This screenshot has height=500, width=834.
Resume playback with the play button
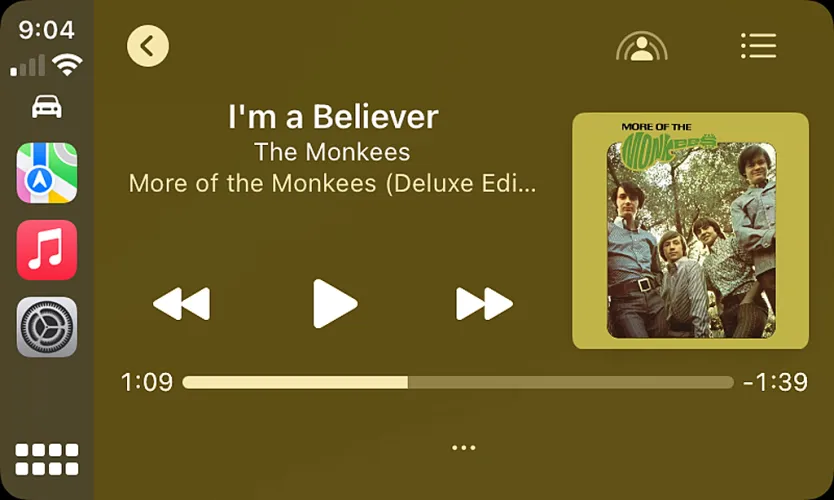tap(335, 304)
